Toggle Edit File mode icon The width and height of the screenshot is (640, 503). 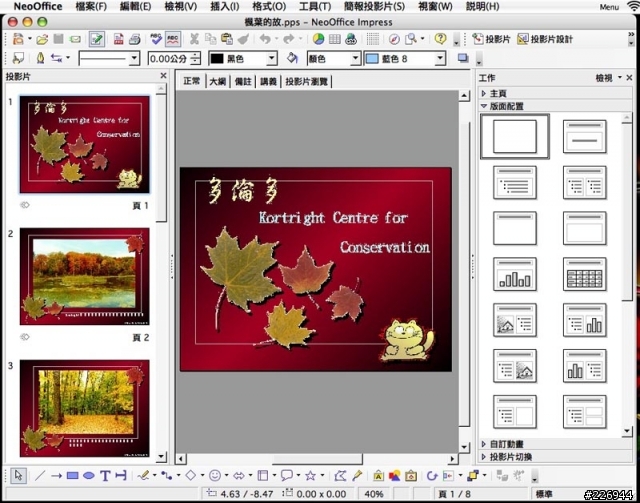(x=97, y=39)
